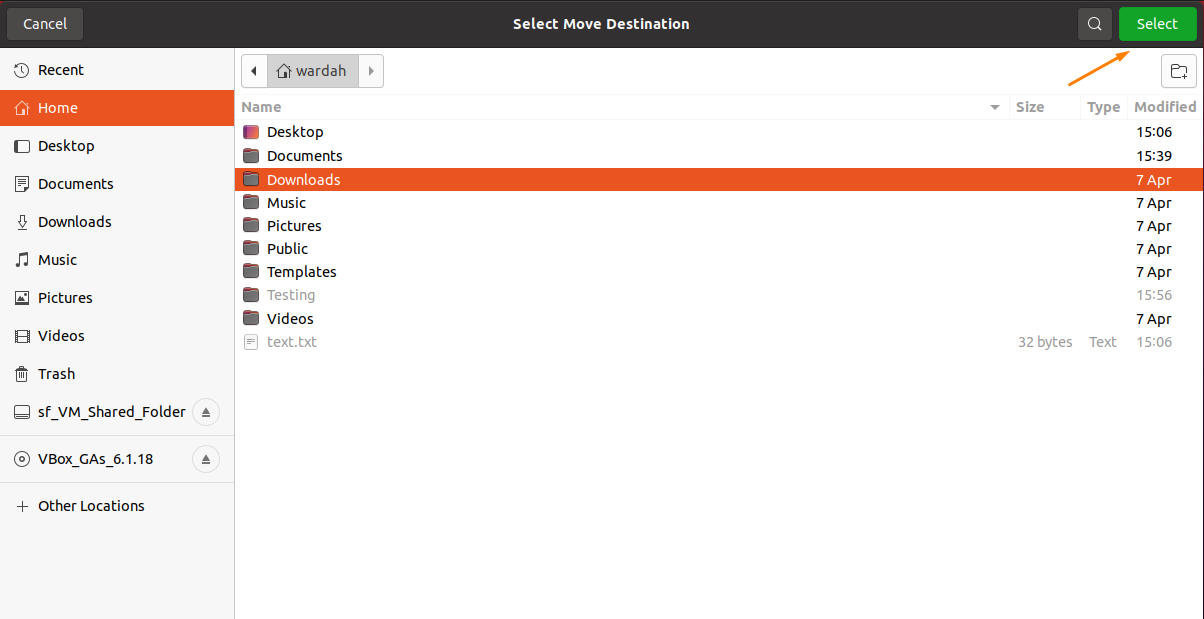Open the search icon in the header bar
The image size is (1204, 619).
point(1094,23)
